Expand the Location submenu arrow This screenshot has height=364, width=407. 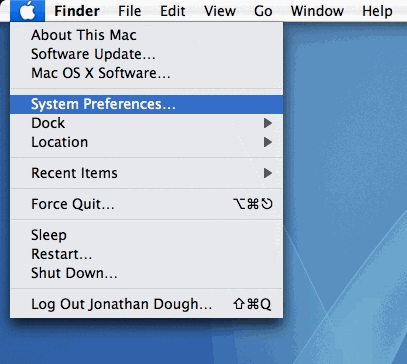click(x=268, y=142)
